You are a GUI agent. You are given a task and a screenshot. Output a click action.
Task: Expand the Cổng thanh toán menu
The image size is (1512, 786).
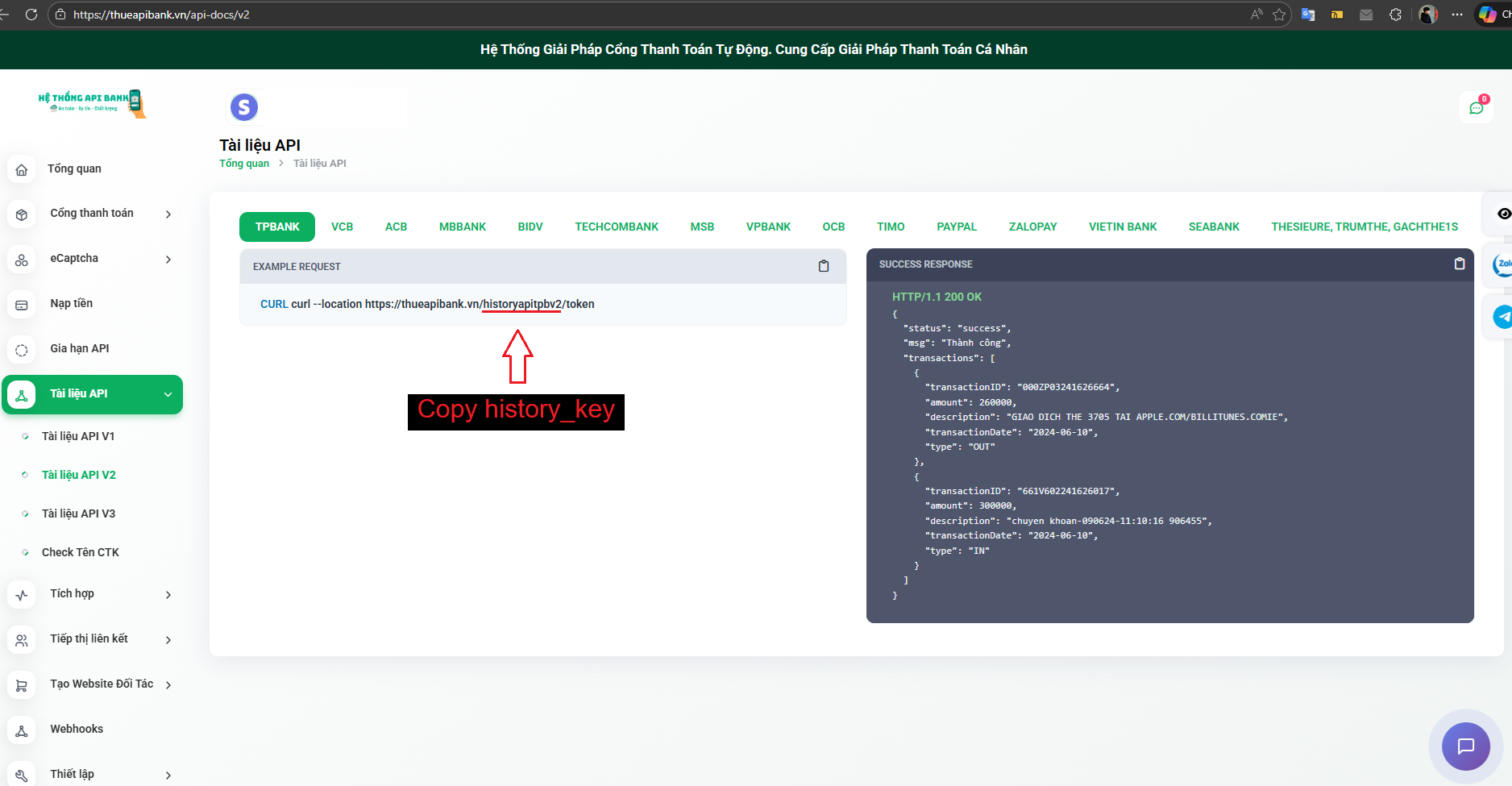point(168,214)
